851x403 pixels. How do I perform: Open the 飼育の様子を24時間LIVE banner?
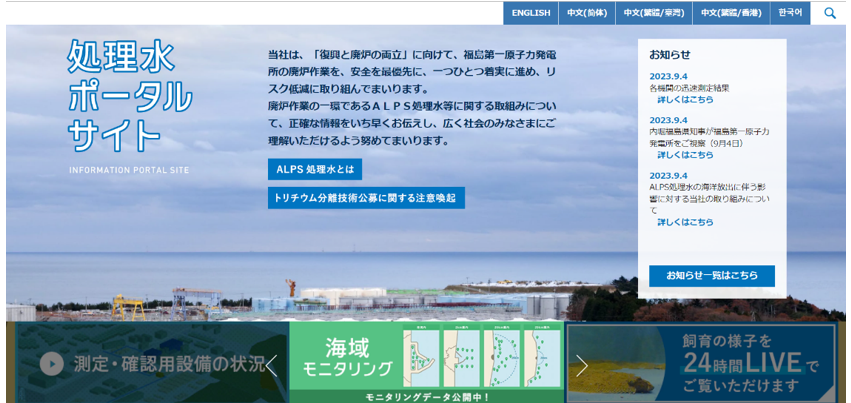pos(701,362)
